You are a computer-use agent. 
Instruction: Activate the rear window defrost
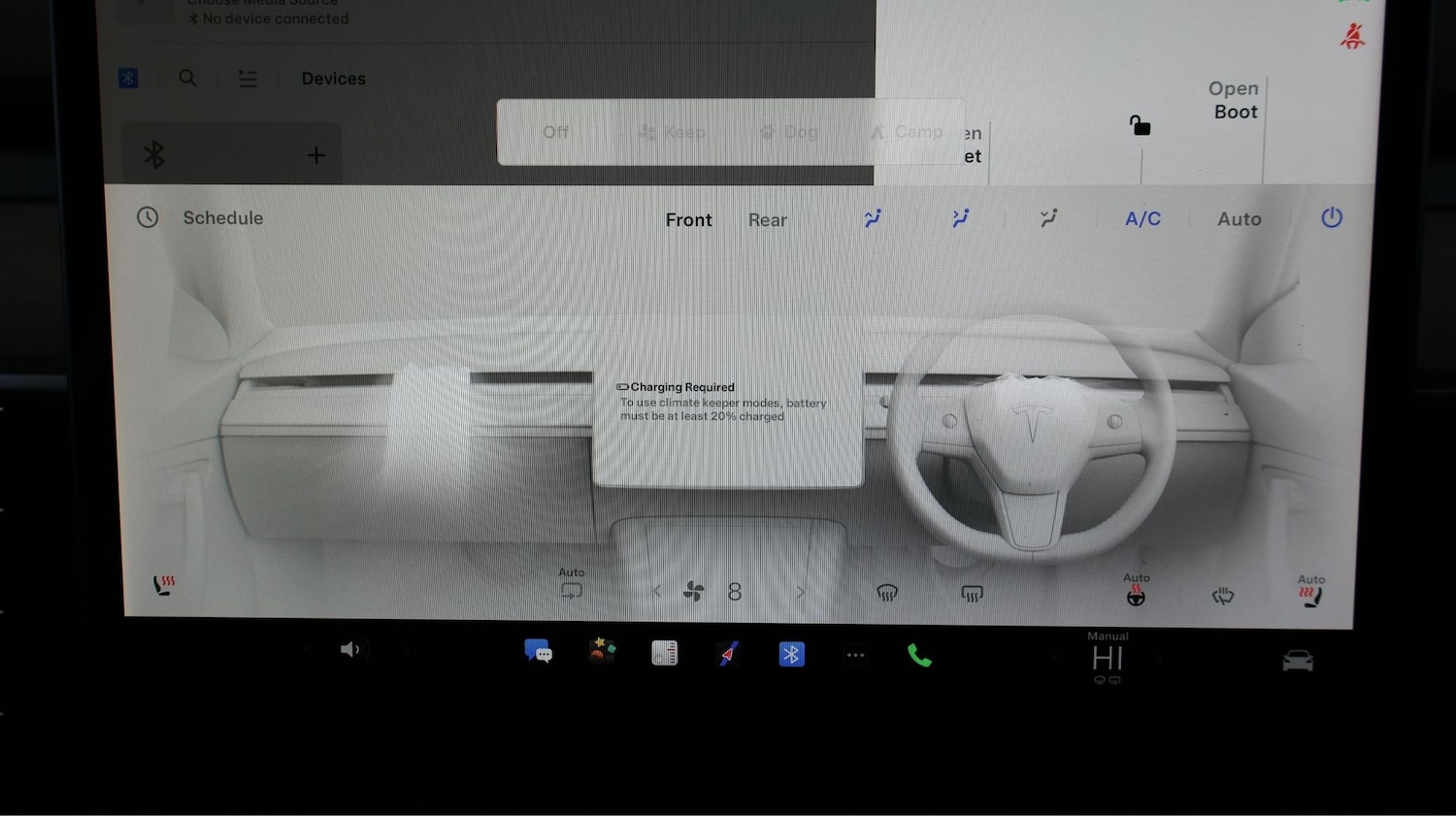tap(971, 592)
